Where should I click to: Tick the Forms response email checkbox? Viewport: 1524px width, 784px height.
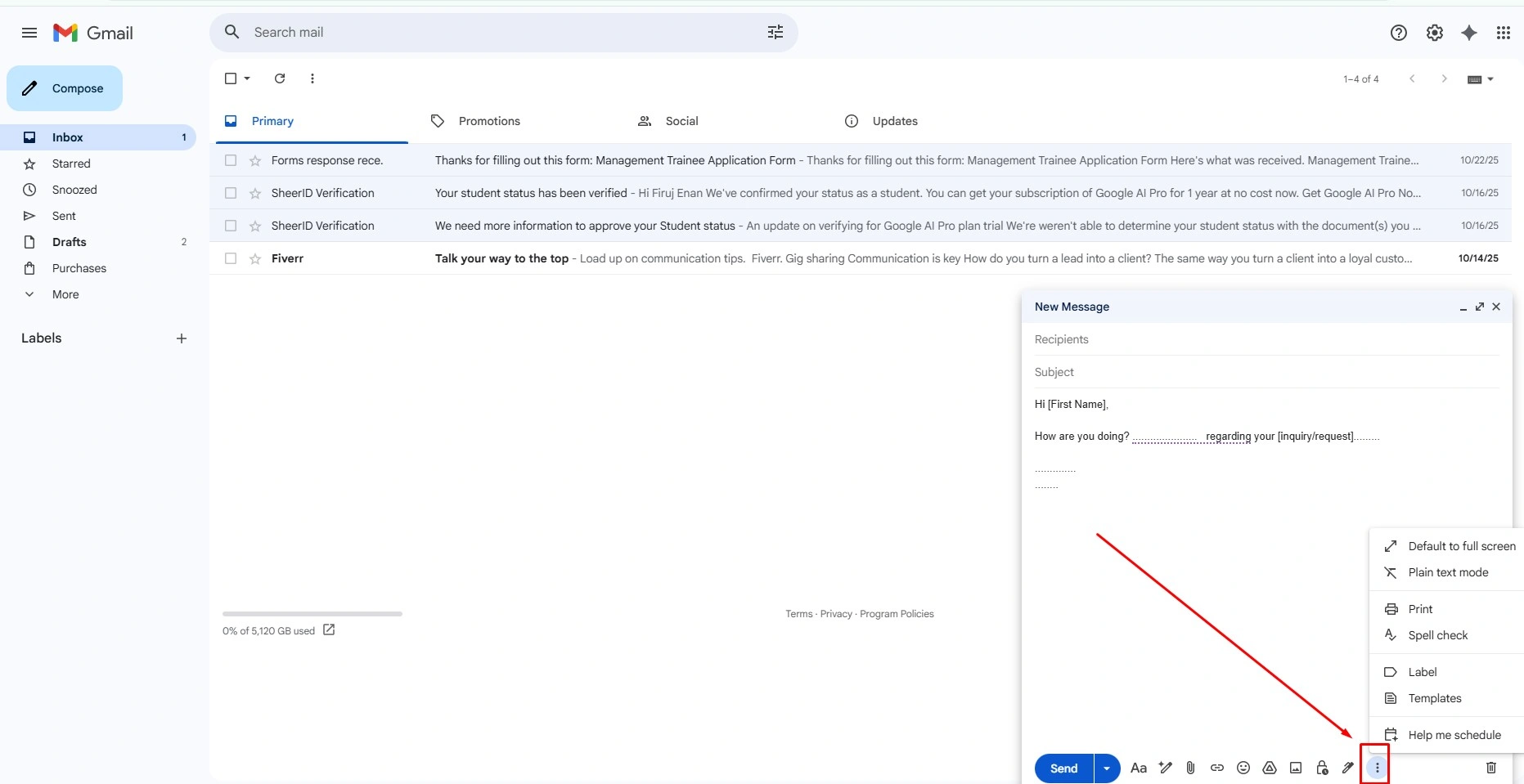pos(231,160)
